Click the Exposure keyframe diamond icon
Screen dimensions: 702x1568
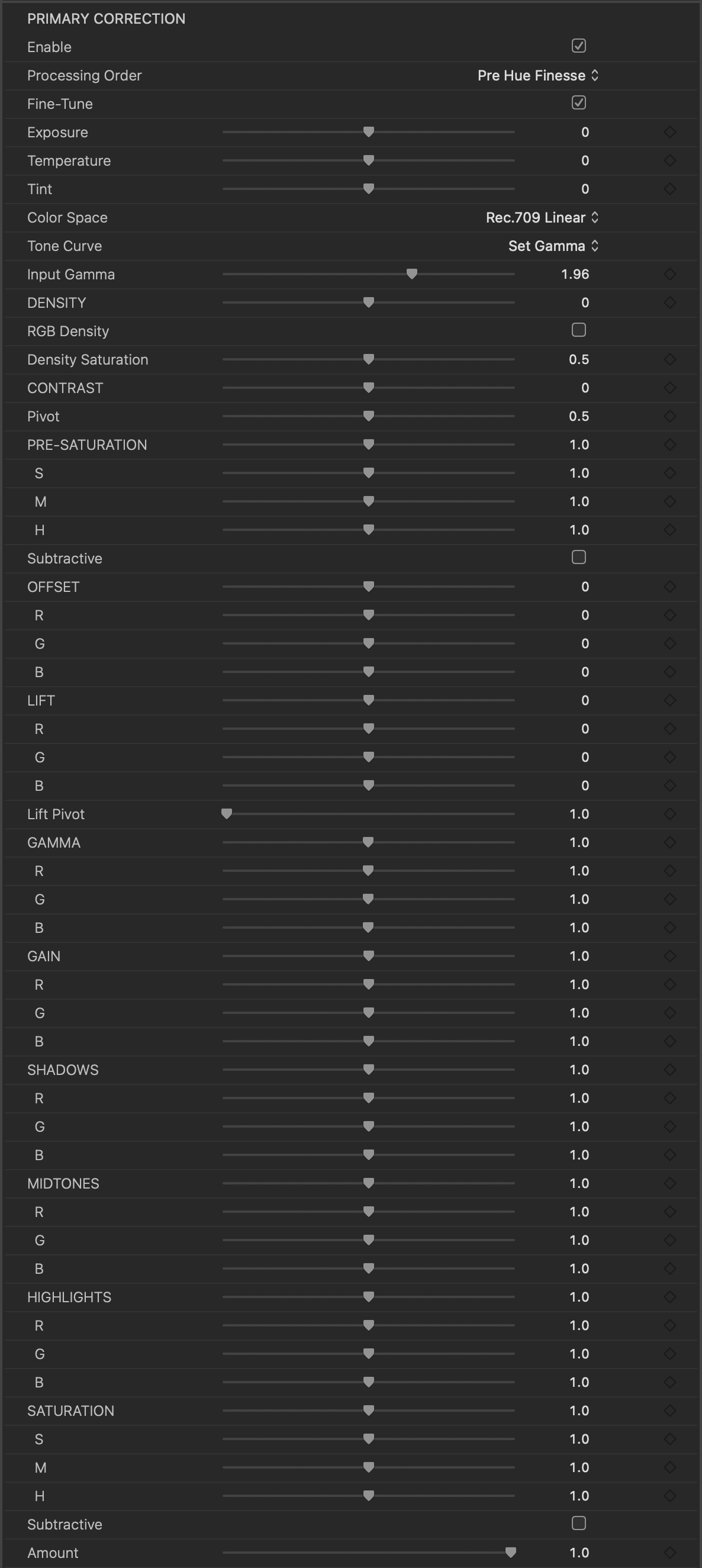[669, 132]
